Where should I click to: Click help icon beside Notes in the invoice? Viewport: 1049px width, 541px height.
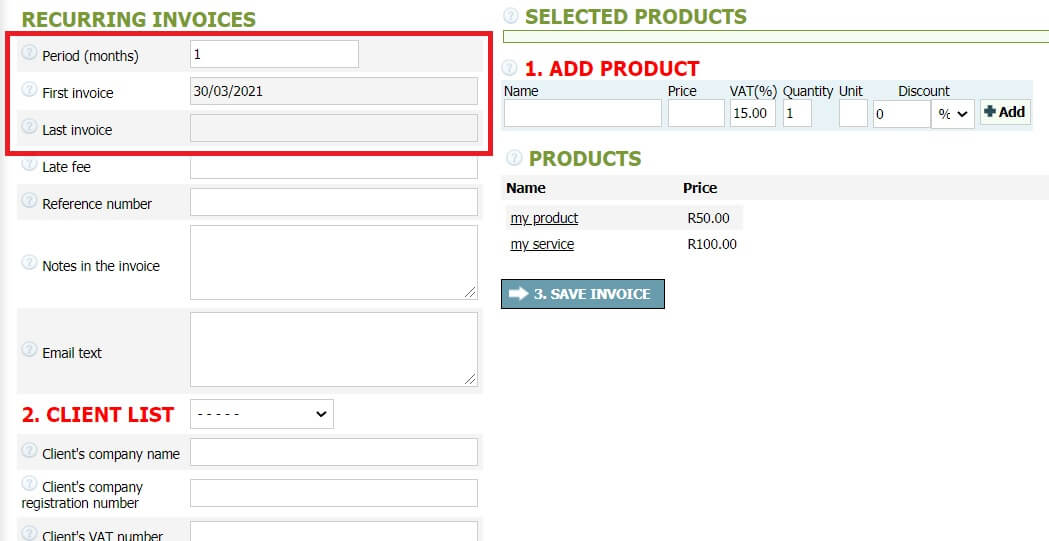(29, 262)
